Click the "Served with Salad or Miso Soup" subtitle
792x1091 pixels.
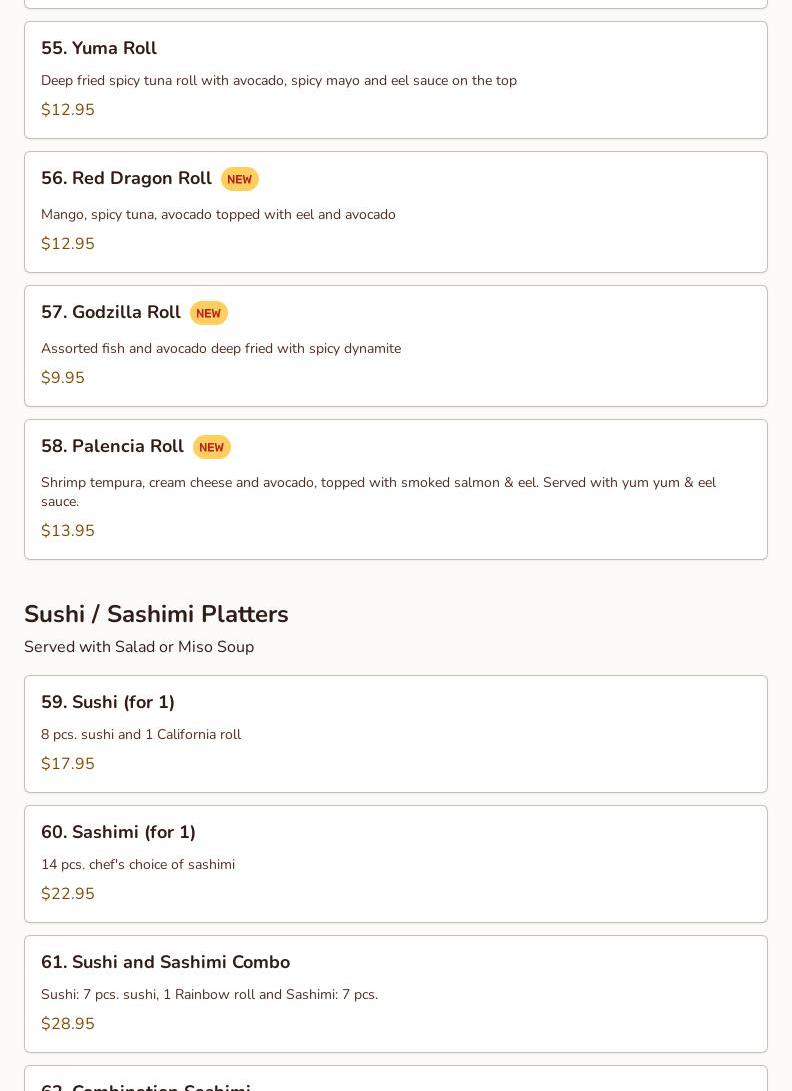139,647
